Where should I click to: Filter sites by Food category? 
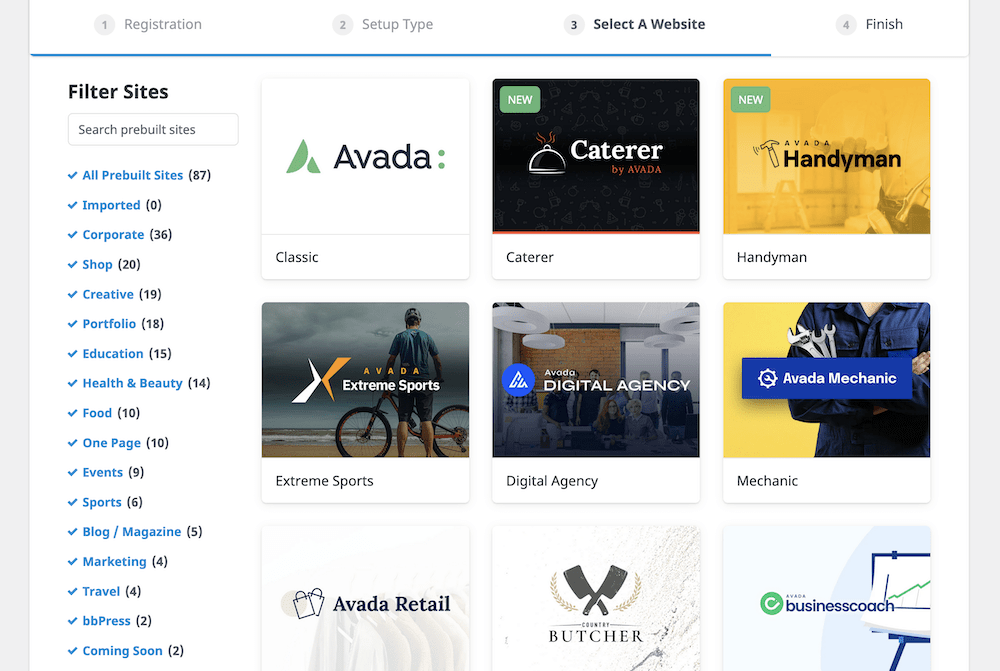(96, 412)
